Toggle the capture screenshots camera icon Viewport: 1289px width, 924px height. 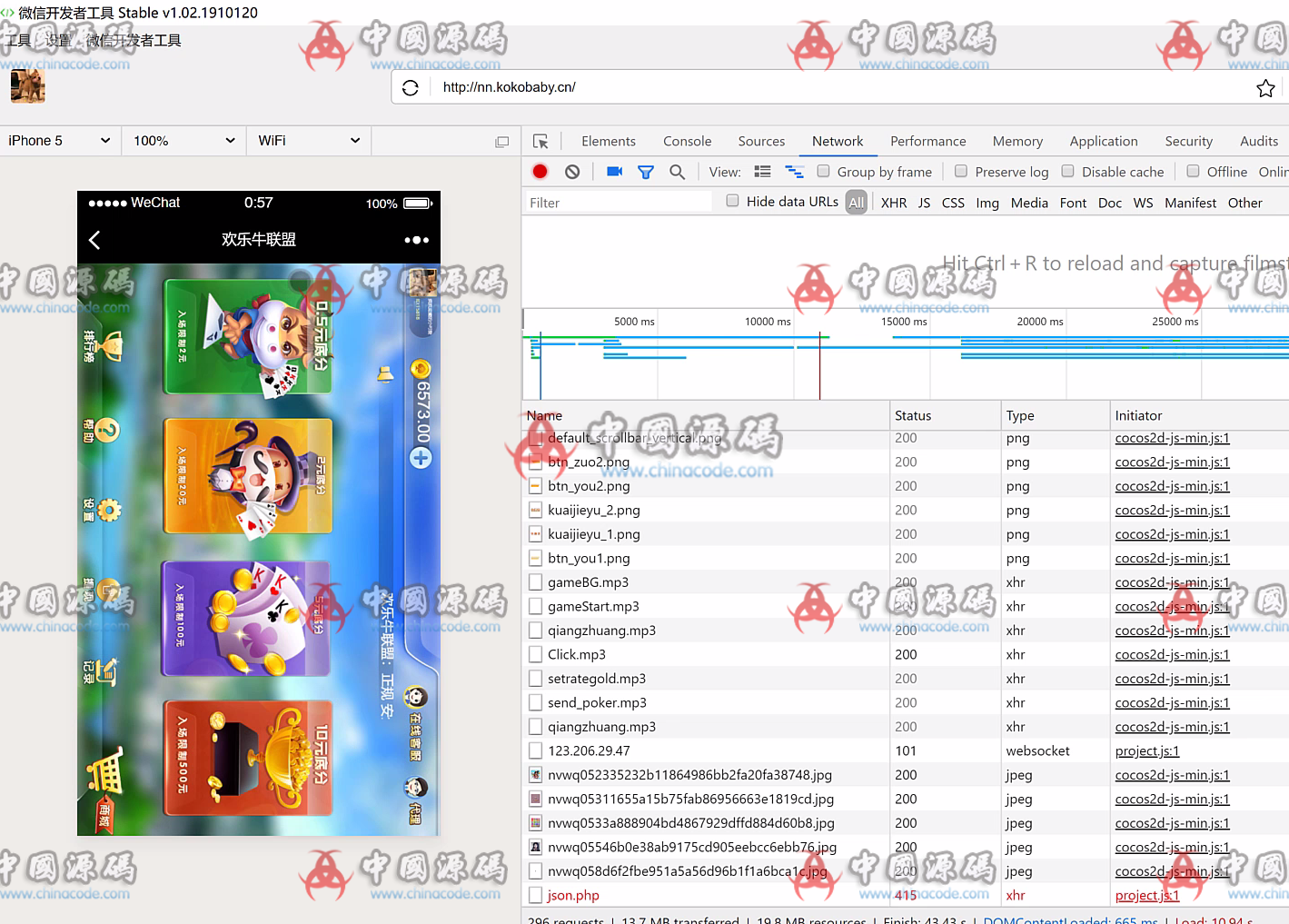pos(615,171)
